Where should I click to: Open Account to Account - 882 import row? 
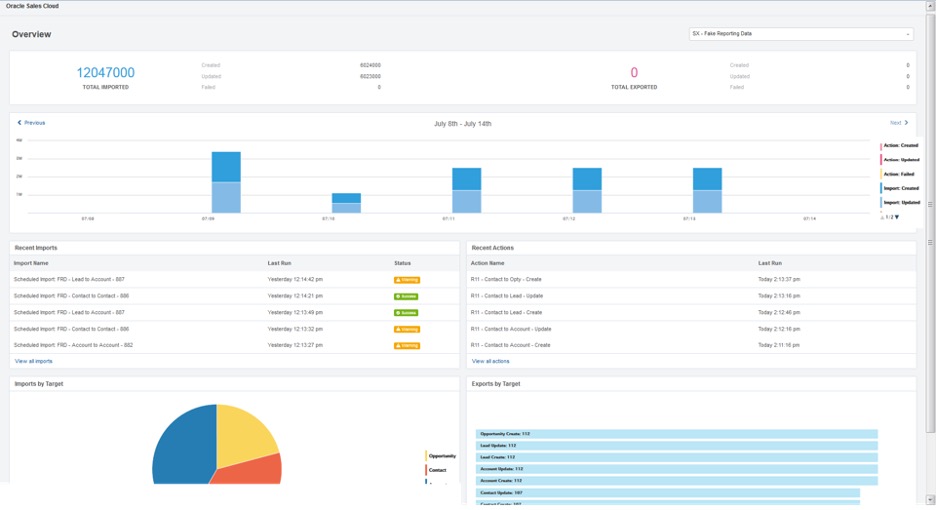tap(73, 345)
